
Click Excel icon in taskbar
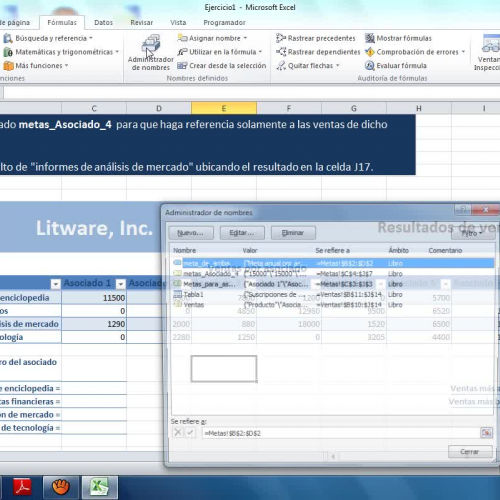[x=100, y=487]
